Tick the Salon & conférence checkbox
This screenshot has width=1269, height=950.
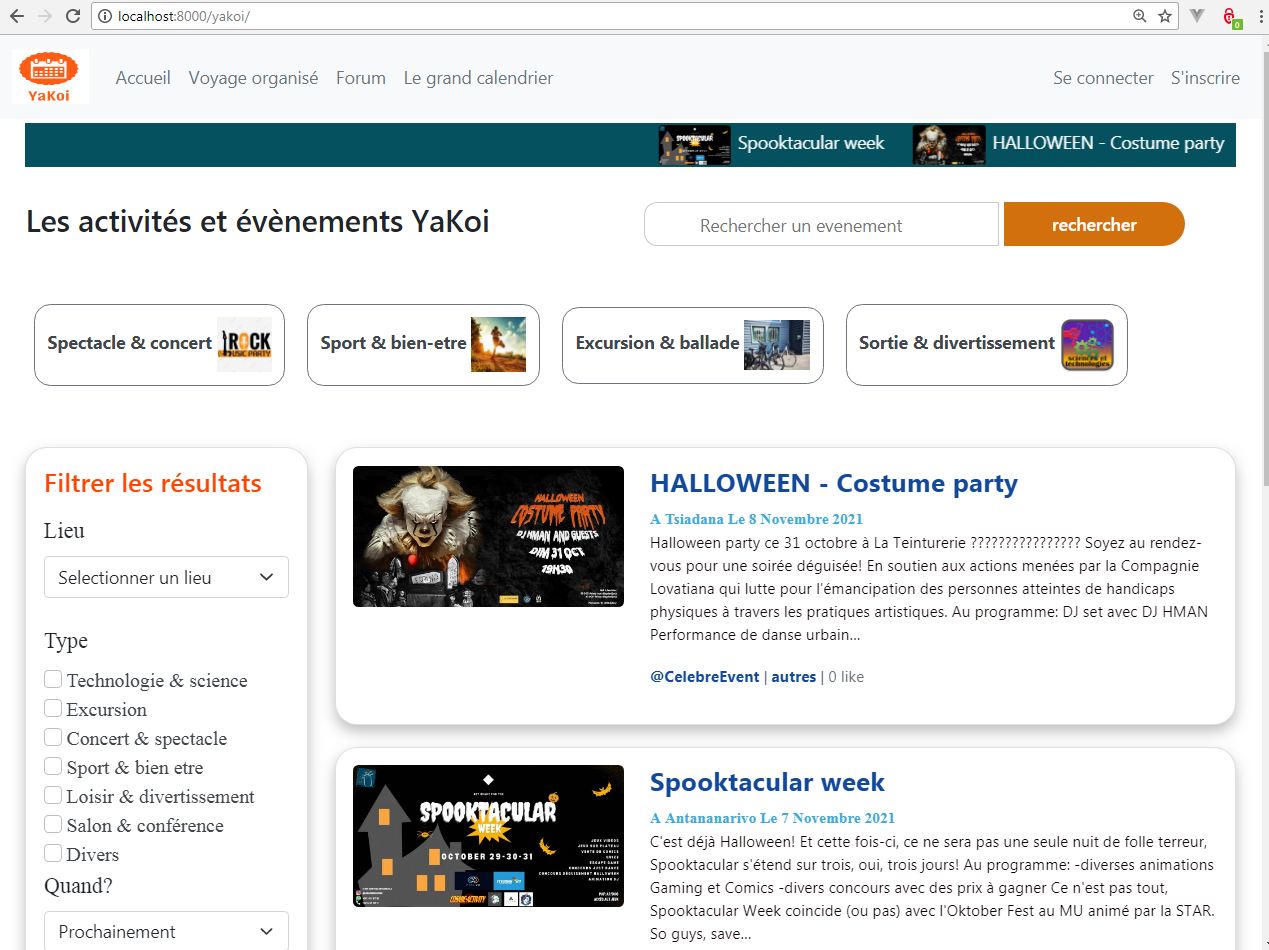click(53, 825)
